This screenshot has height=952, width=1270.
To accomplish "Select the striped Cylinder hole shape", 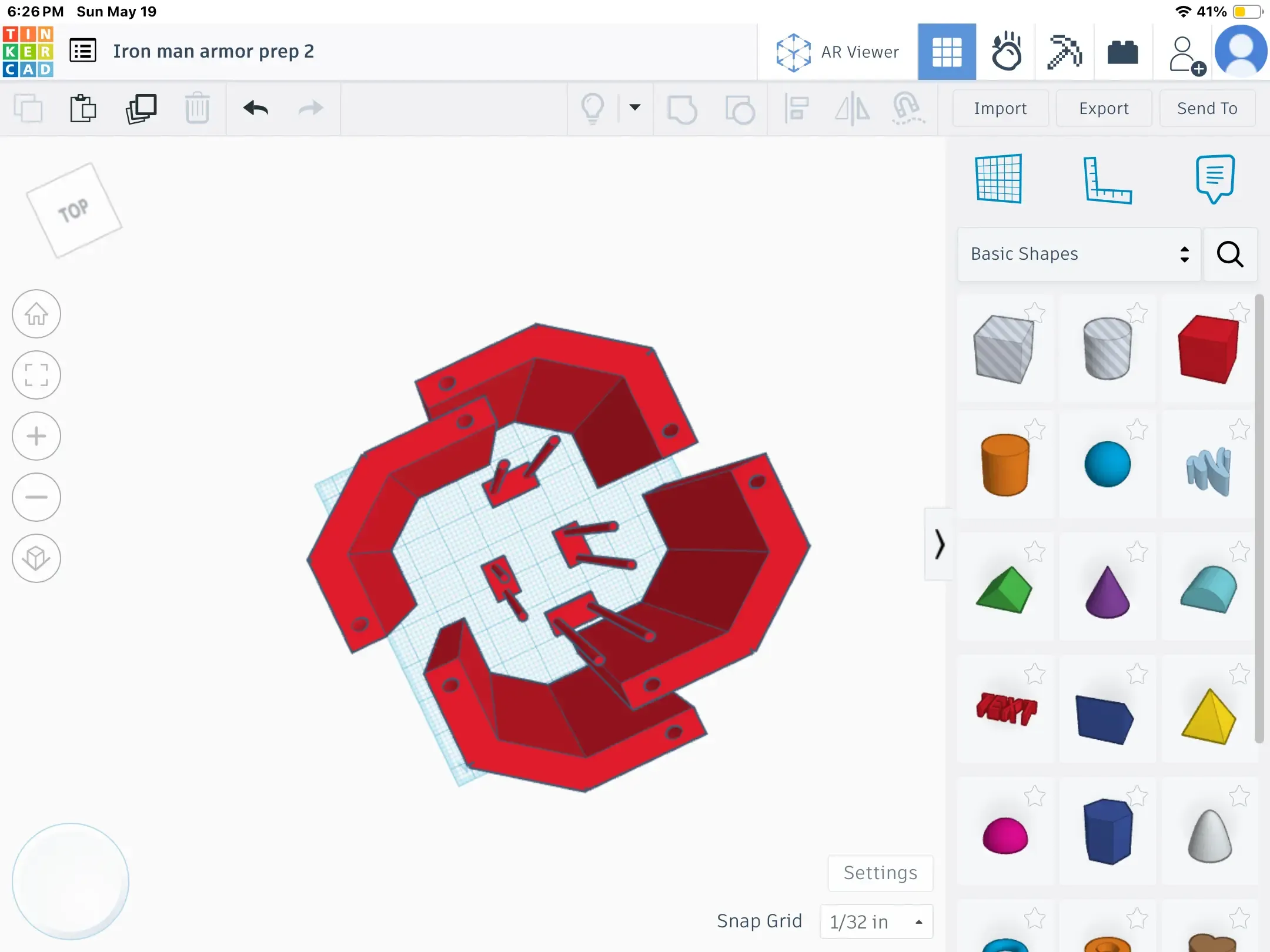I will (x=1107, y=349).
